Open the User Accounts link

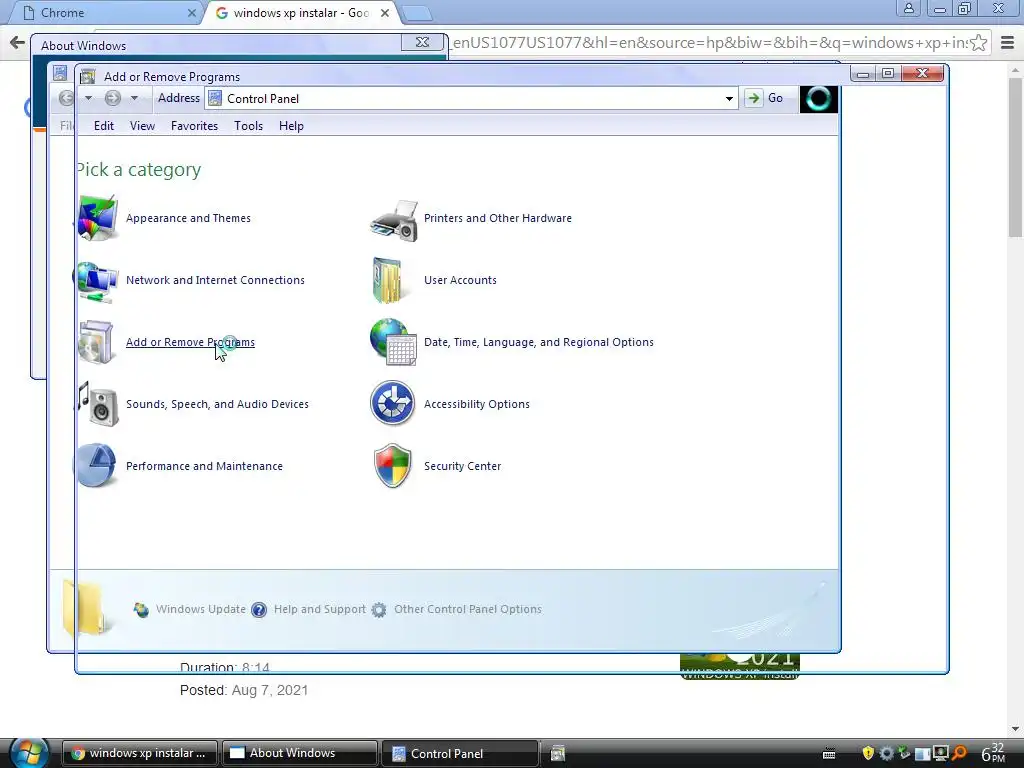[x=460, y=280]
